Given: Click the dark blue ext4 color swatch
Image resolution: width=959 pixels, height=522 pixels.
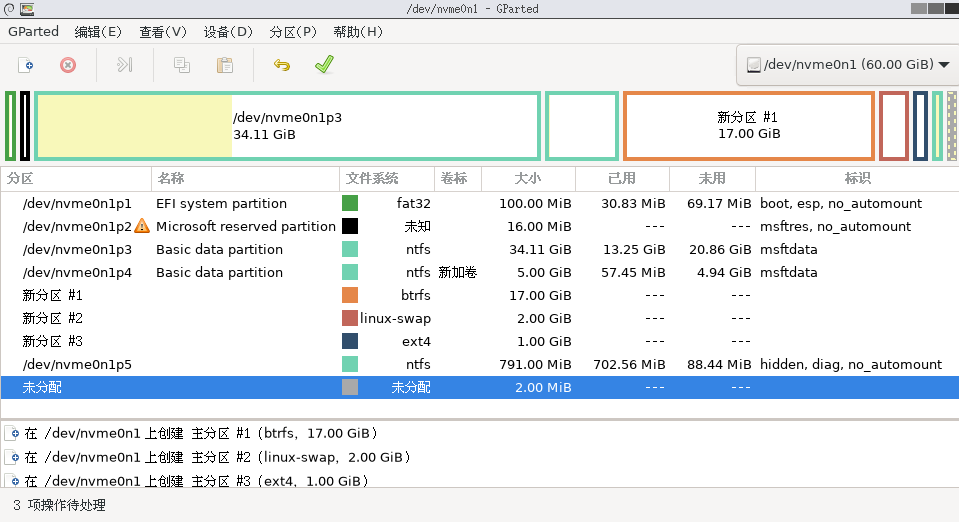Looking at the screenshot, I should point(350,341).
